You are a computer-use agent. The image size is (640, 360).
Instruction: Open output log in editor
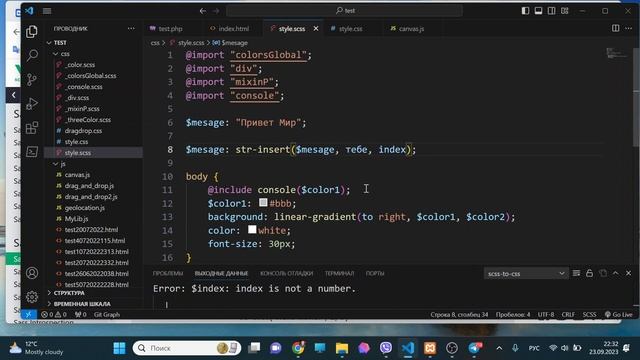point(603,273)
